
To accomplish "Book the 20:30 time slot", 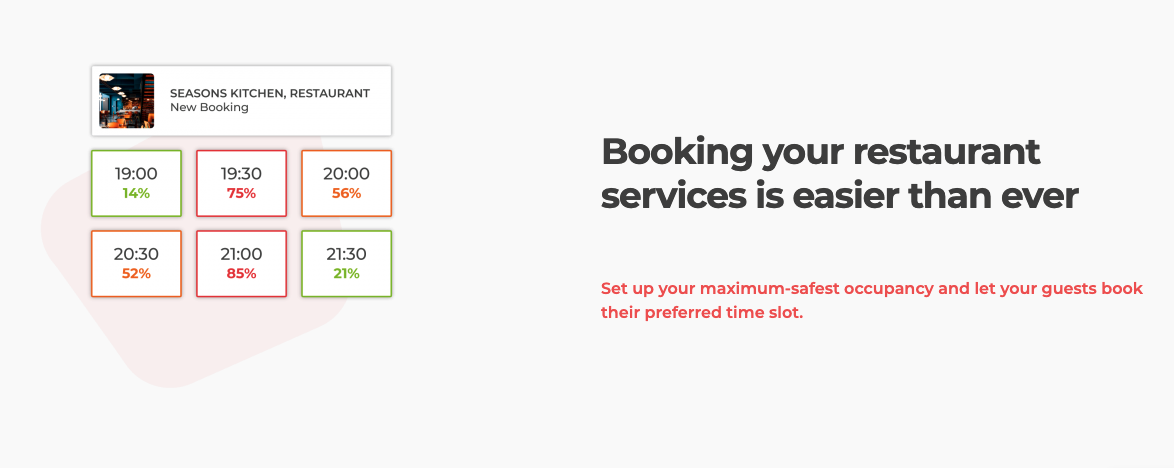I will [136, 264].
